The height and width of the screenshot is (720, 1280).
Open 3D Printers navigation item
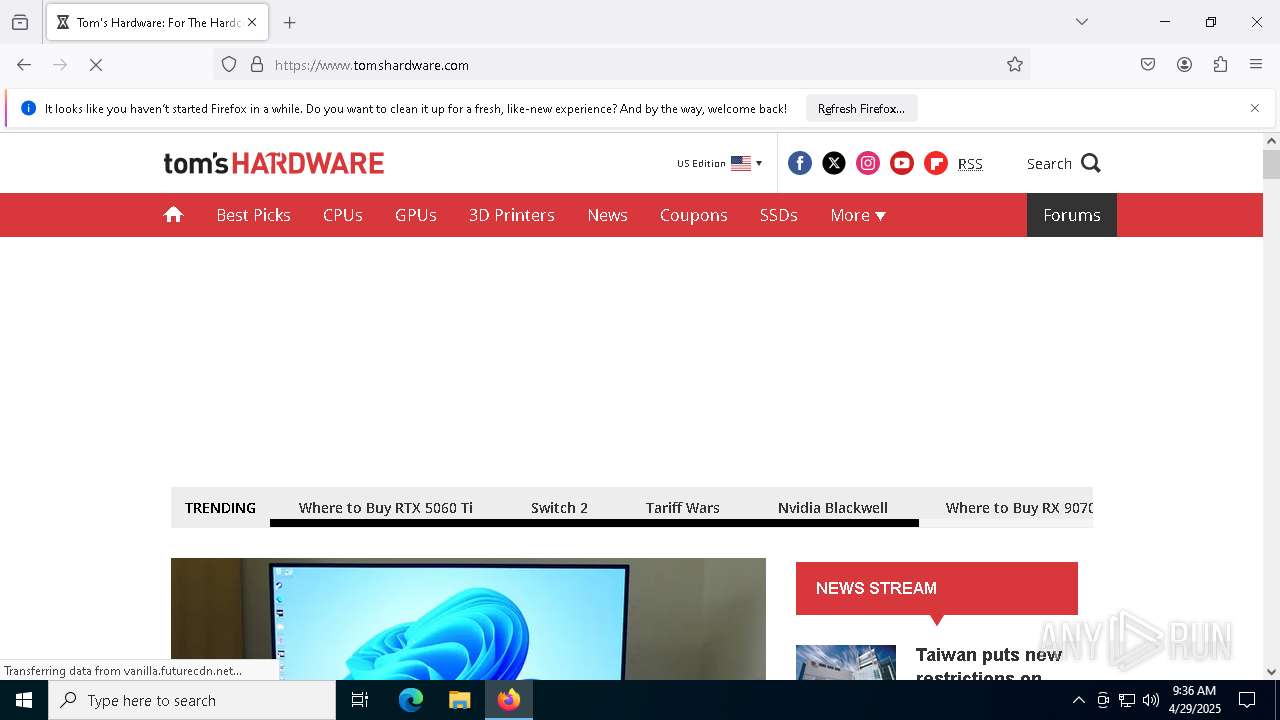coord(512,215)
